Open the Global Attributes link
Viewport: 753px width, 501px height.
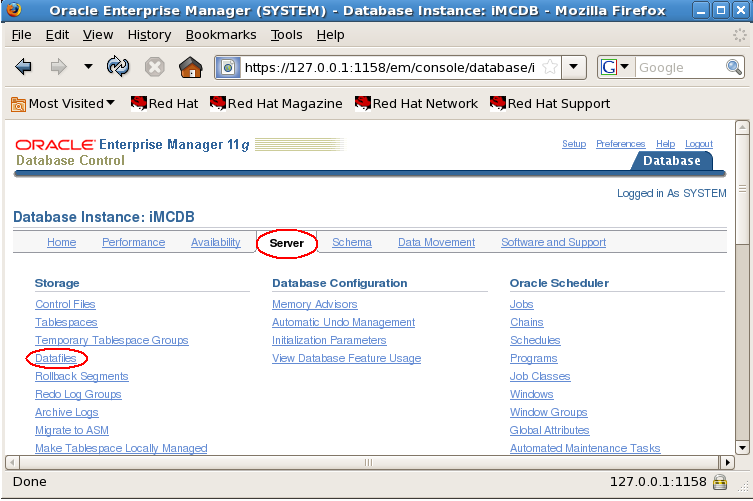click(549, 430)
